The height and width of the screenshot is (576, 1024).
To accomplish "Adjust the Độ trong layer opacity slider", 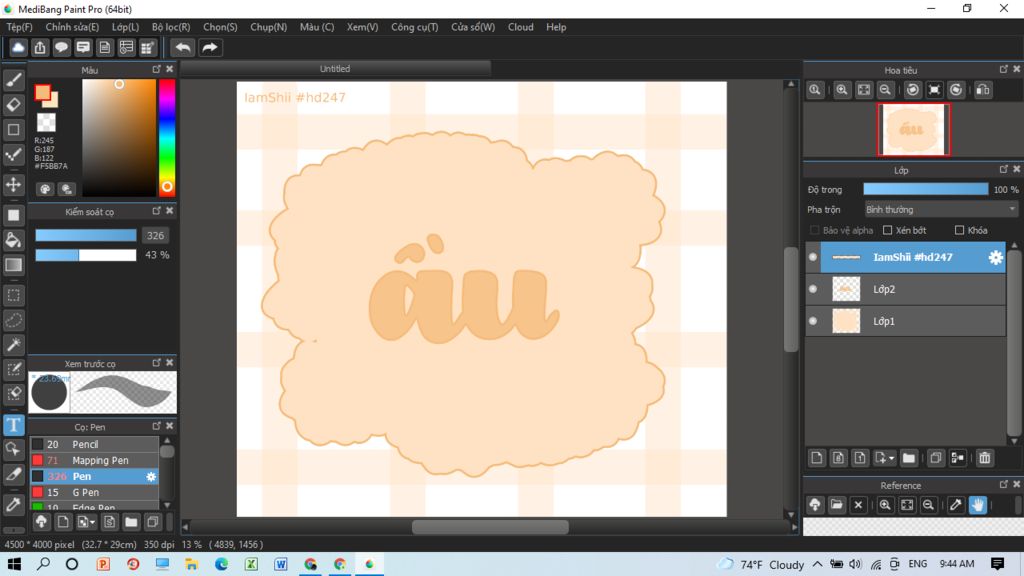I will click(925, 189).
